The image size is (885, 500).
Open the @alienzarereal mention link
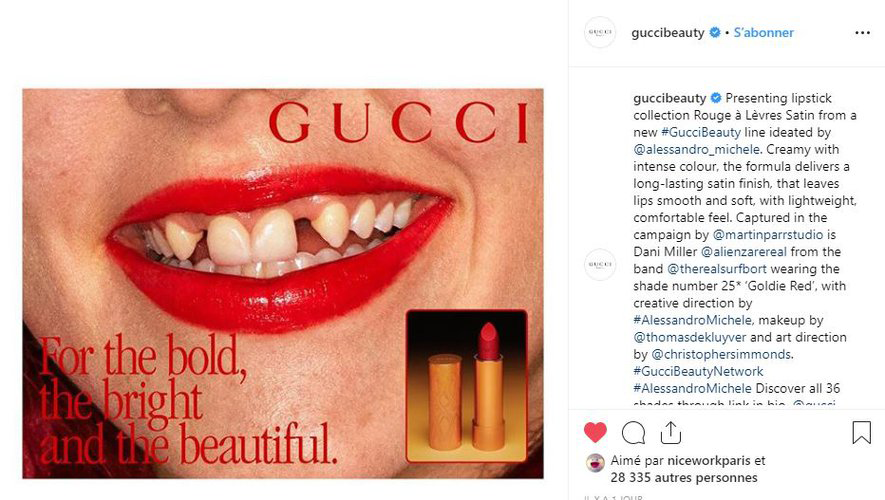744,252
